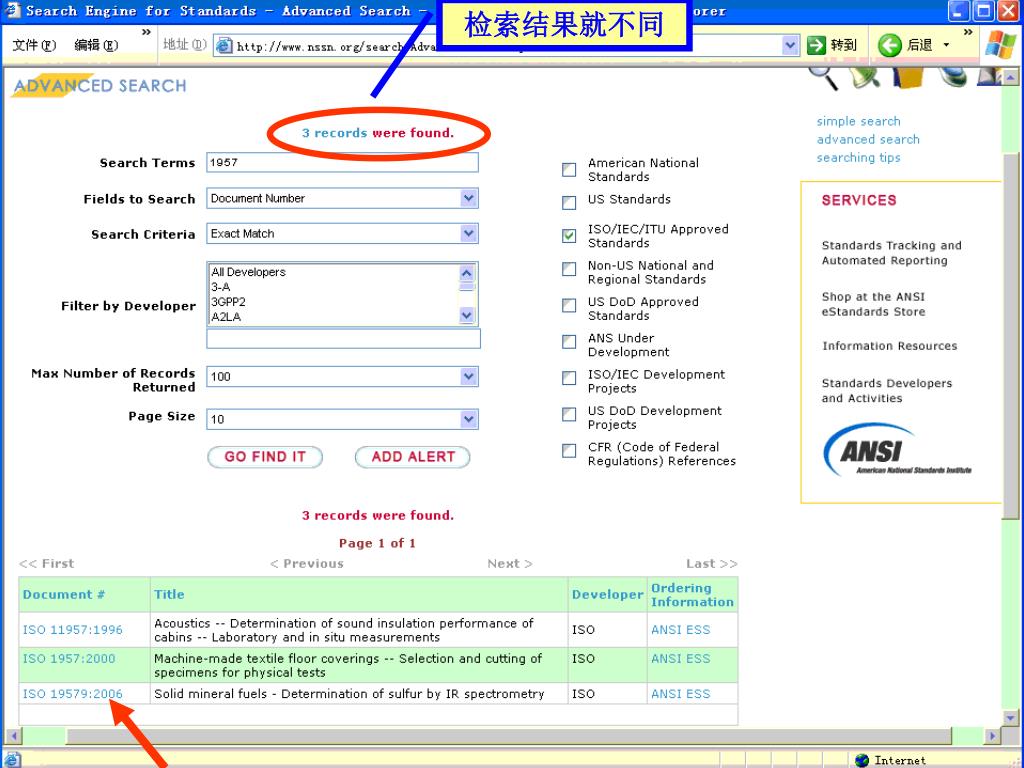Open ISO 11957:1996 document link
Image resolution: width=1024 pixels, height=768 pixels.
click(x=72, y=630)
